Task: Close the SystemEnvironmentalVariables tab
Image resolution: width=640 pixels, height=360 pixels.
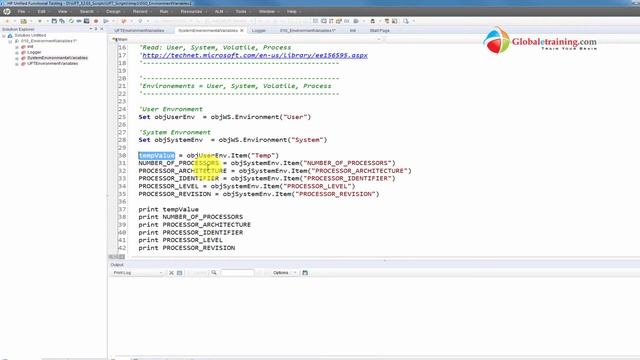Action: tap(242, 31)
